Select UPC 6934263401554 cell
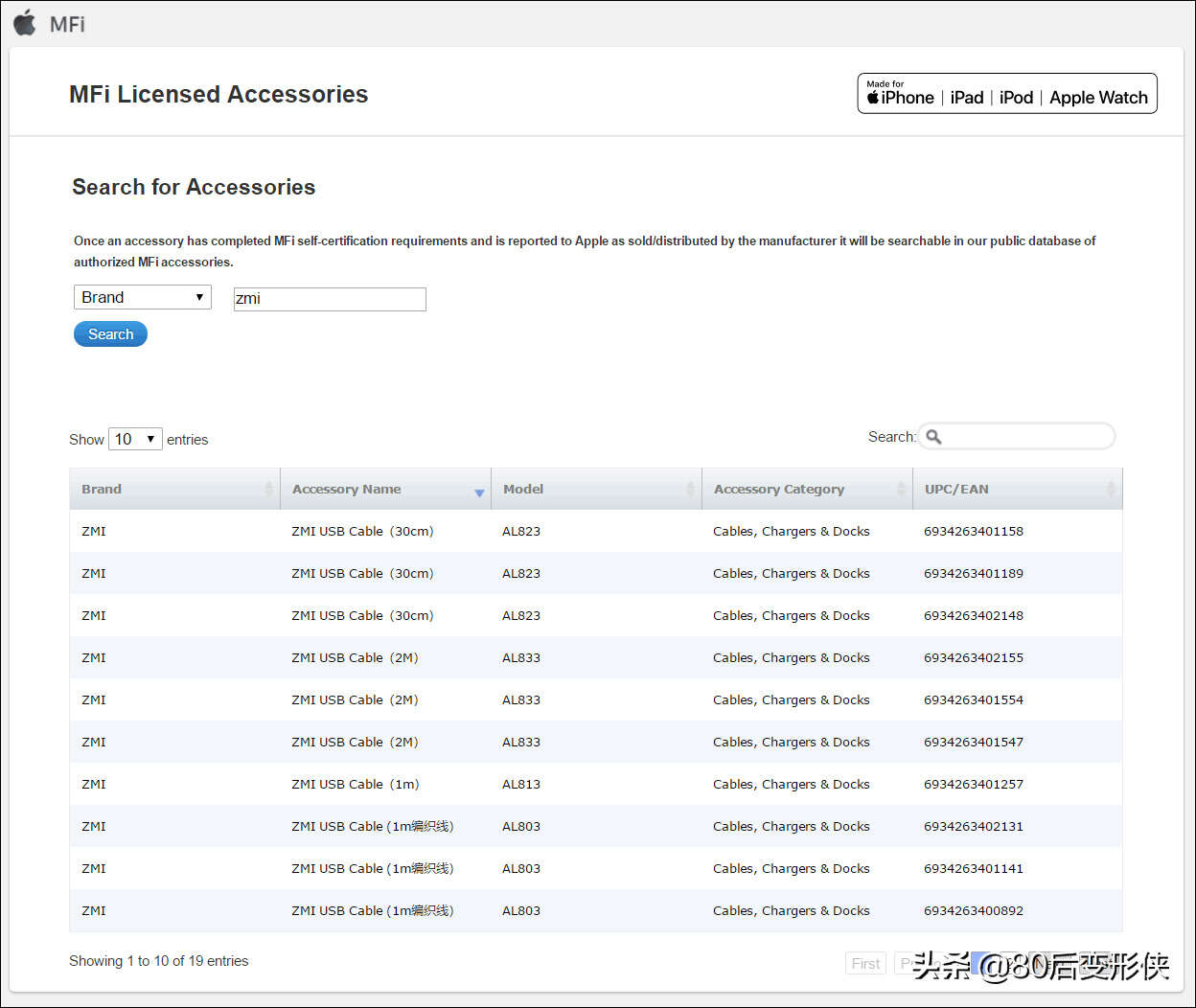1196x1008 pixels. pyautogui.click(x=974, y=699)
